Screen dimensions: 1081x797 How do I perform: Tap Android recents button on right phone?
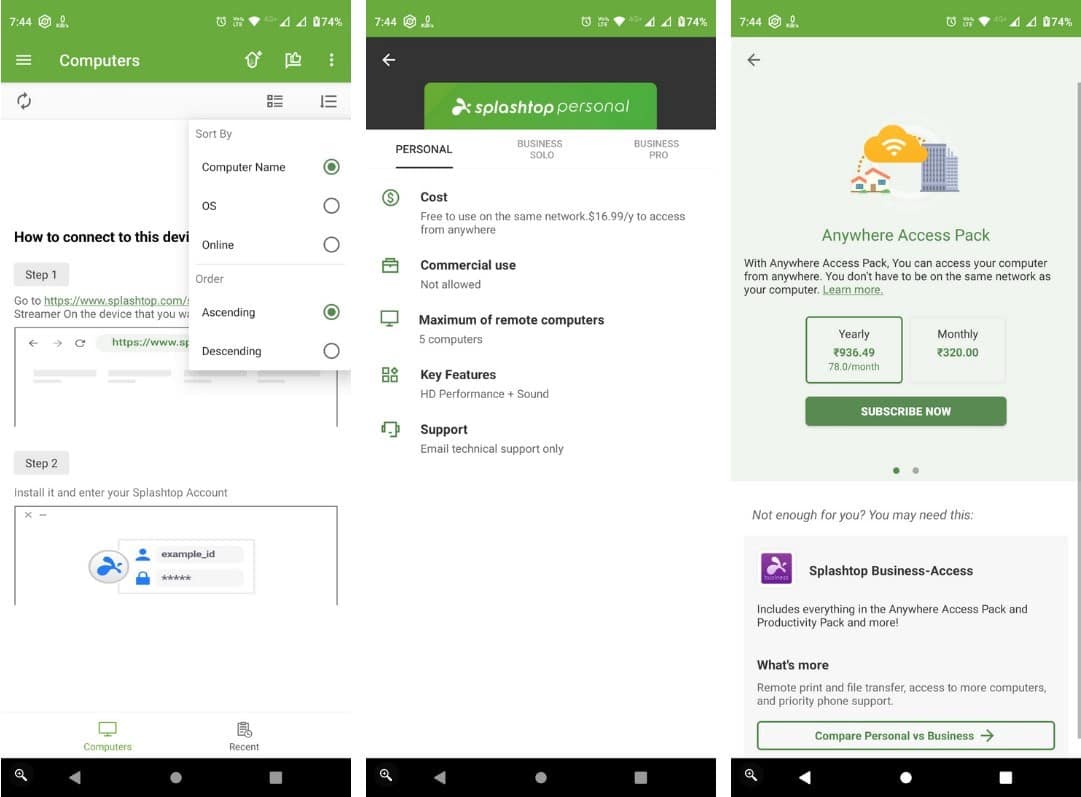[x=1006, y=778]
